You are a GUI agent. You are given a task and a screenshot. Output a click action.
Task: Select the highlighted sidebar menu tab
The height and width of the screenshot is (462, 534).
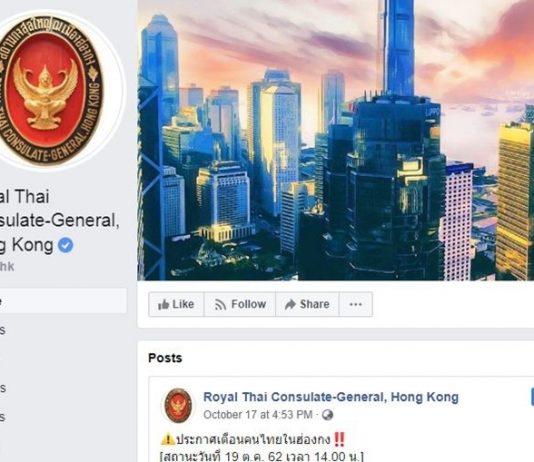(x=63, y=301)
